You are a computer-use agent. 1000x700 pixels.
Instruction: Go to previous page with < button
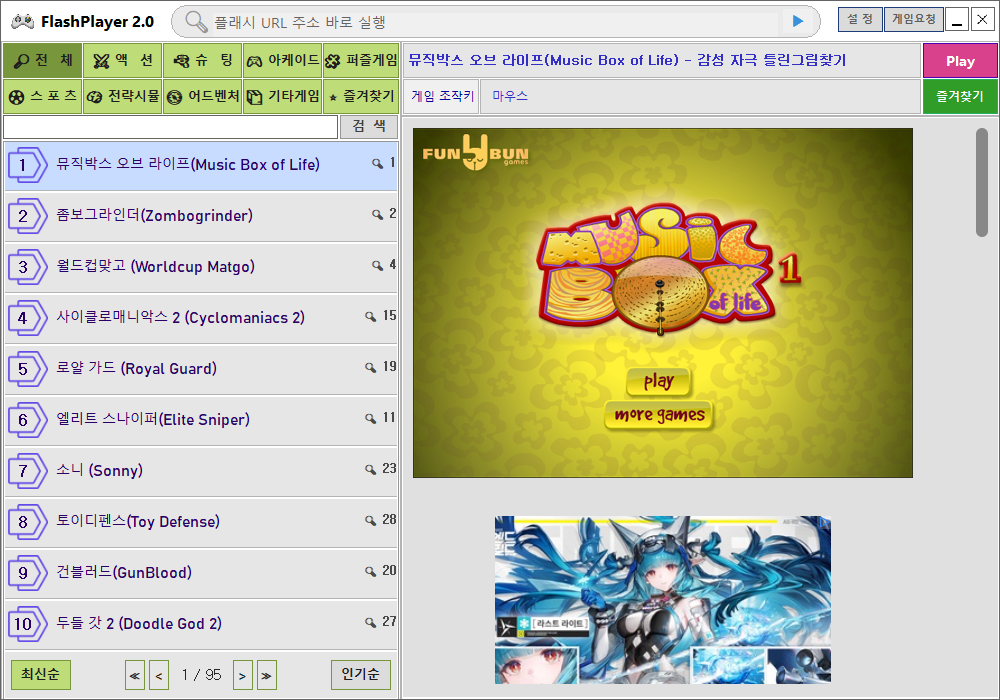pos(159,675)
